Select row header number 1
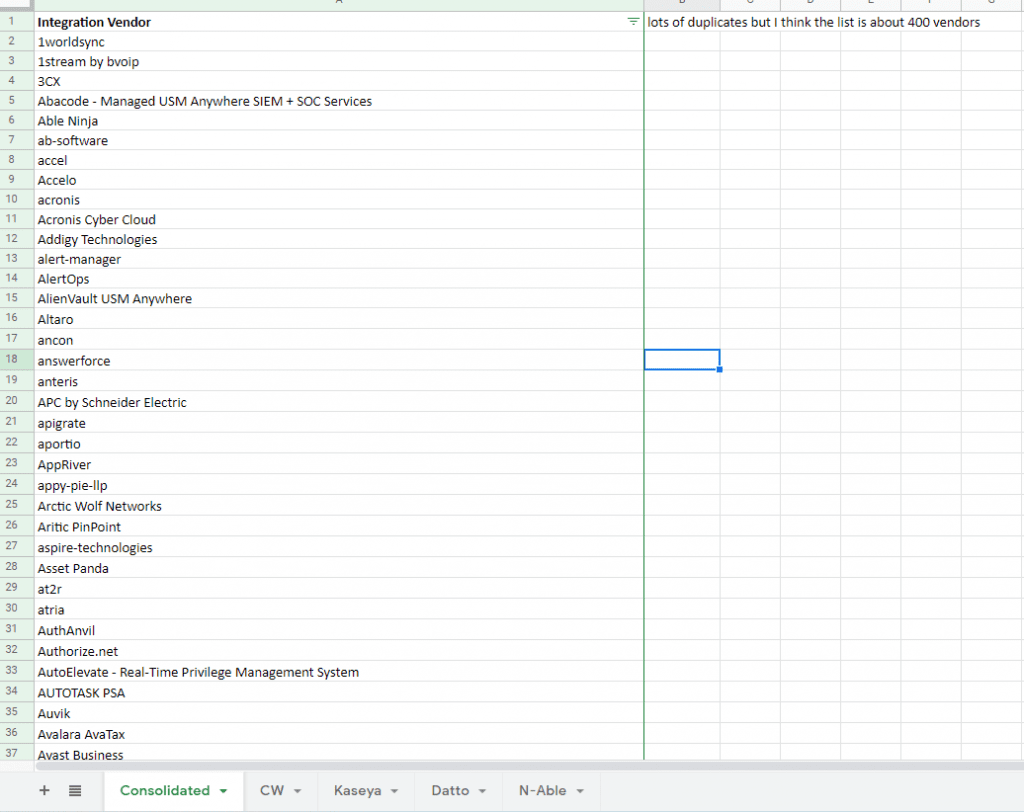 17,22
